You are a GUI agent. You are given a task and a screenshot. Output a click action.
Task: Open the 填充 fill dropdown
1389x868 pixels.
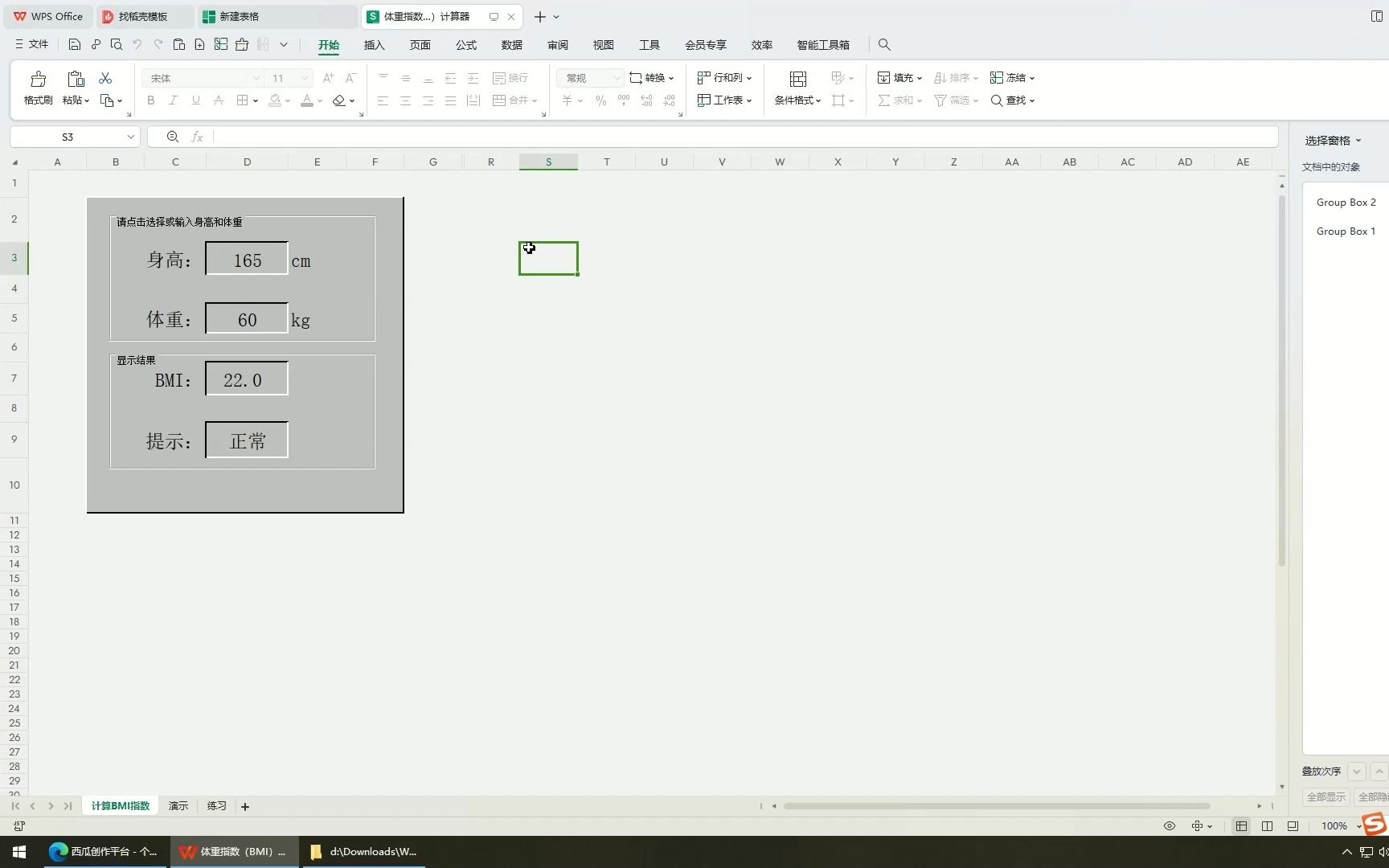click(x=899, y=78)
